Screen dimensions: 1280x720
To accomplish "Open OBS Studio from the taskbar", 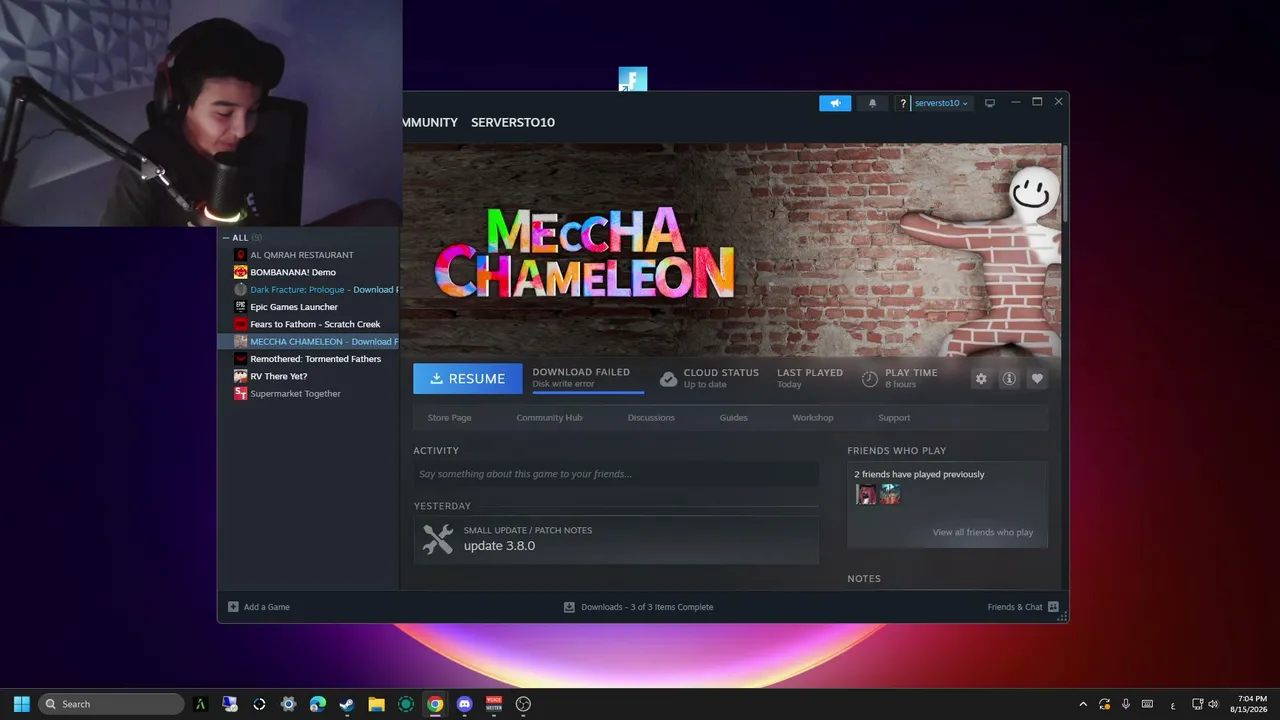I will [523, 704].
